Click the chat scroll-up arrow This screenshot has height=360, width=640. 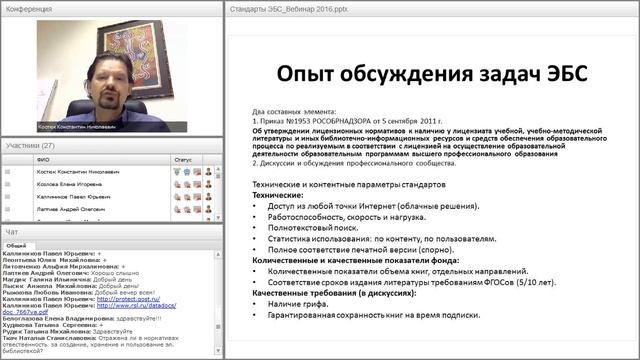(218, 254)
